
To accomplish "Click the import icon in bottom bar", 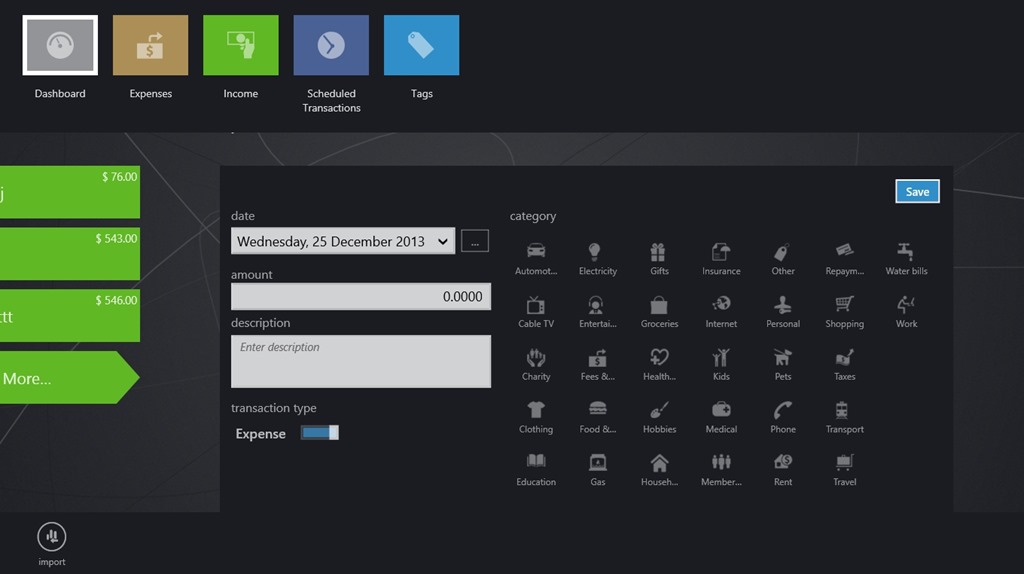I will [52, 537].
